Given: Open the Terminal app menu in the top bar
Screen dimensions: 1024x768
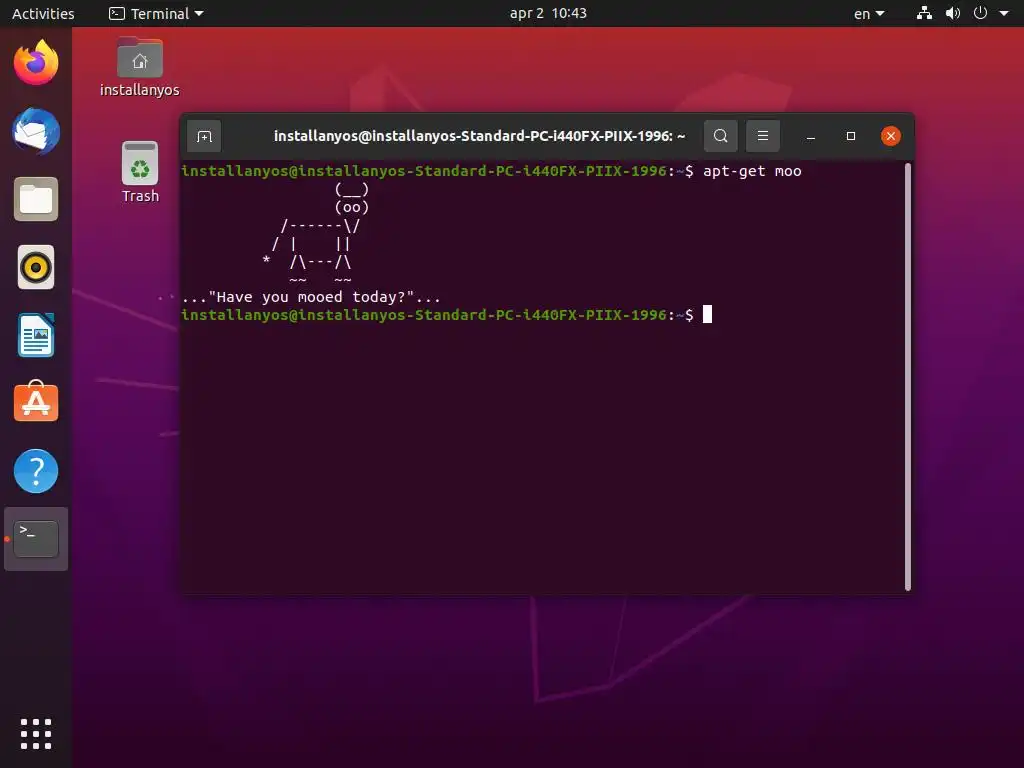Looking at the screenshot, I should click(156, 14).
